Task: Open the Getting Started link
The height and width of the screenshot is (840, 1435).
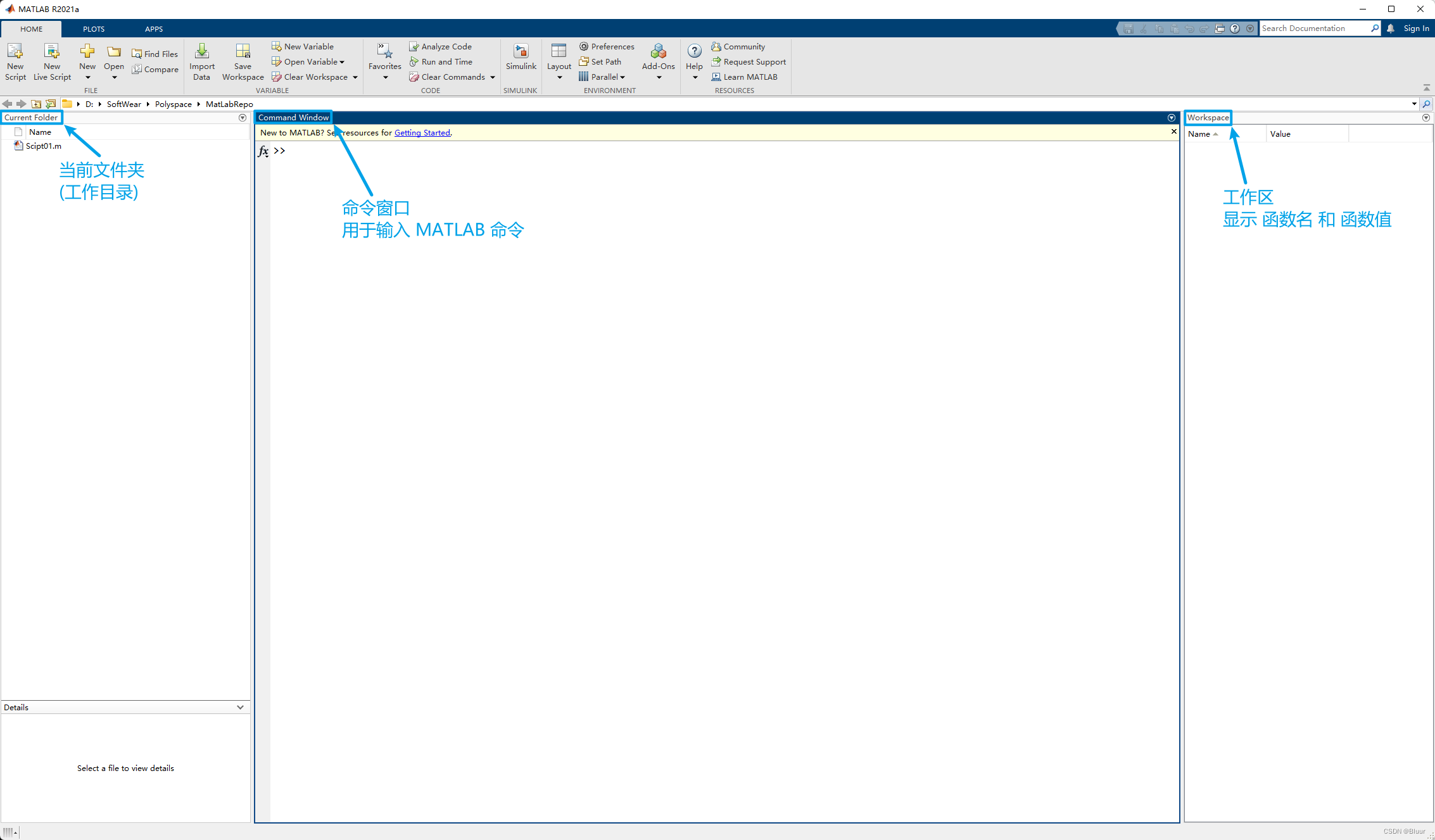Action: pyautogui.click(x=423, y=132)
